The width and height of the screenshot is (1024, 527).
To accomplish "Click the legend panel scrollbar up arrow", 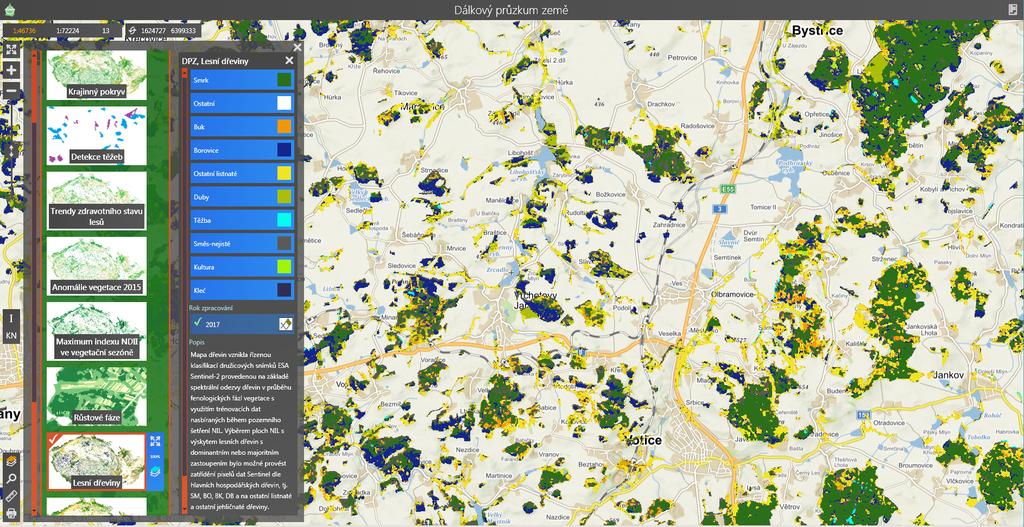I will coord(185,74).
